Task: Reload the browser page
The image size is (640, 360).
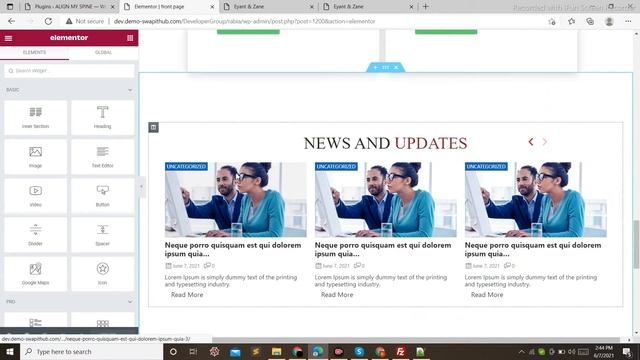Action: pos(48,21)
